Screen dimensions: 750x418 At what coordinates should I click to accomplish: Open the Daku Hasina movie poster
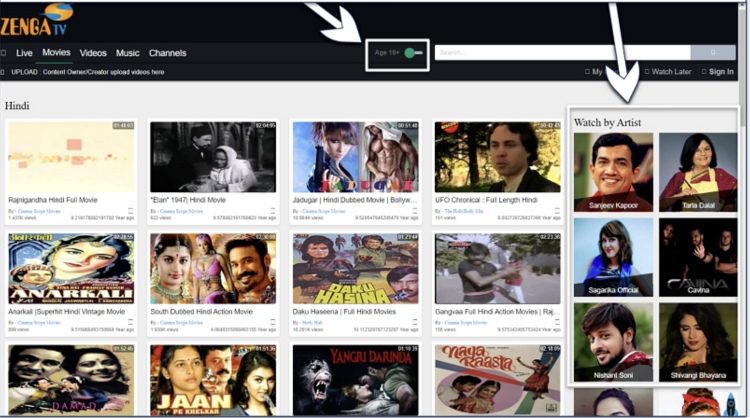(x=355, y=268)
